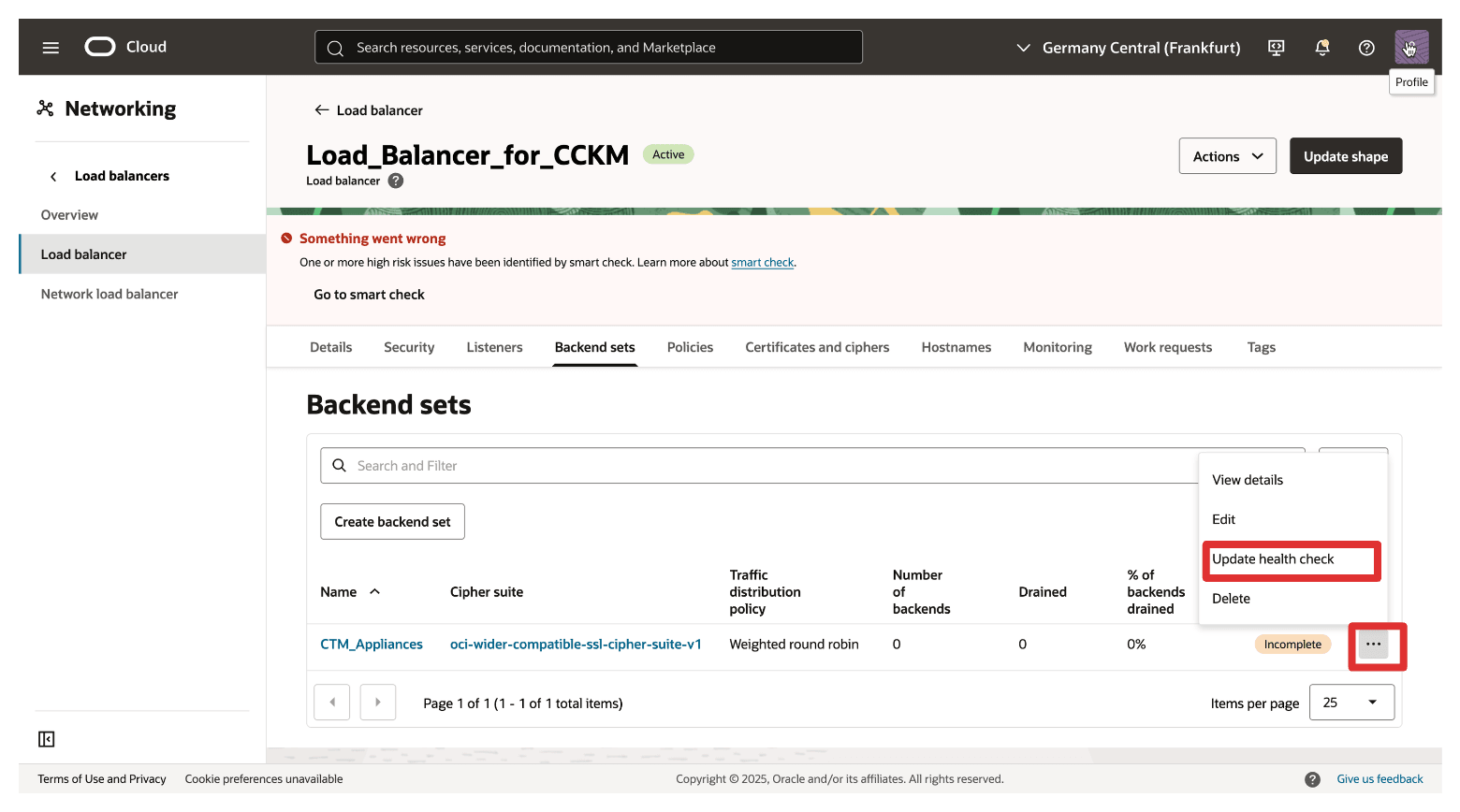
Task: Go to next page of results
Action: click(x=378, y=703)
